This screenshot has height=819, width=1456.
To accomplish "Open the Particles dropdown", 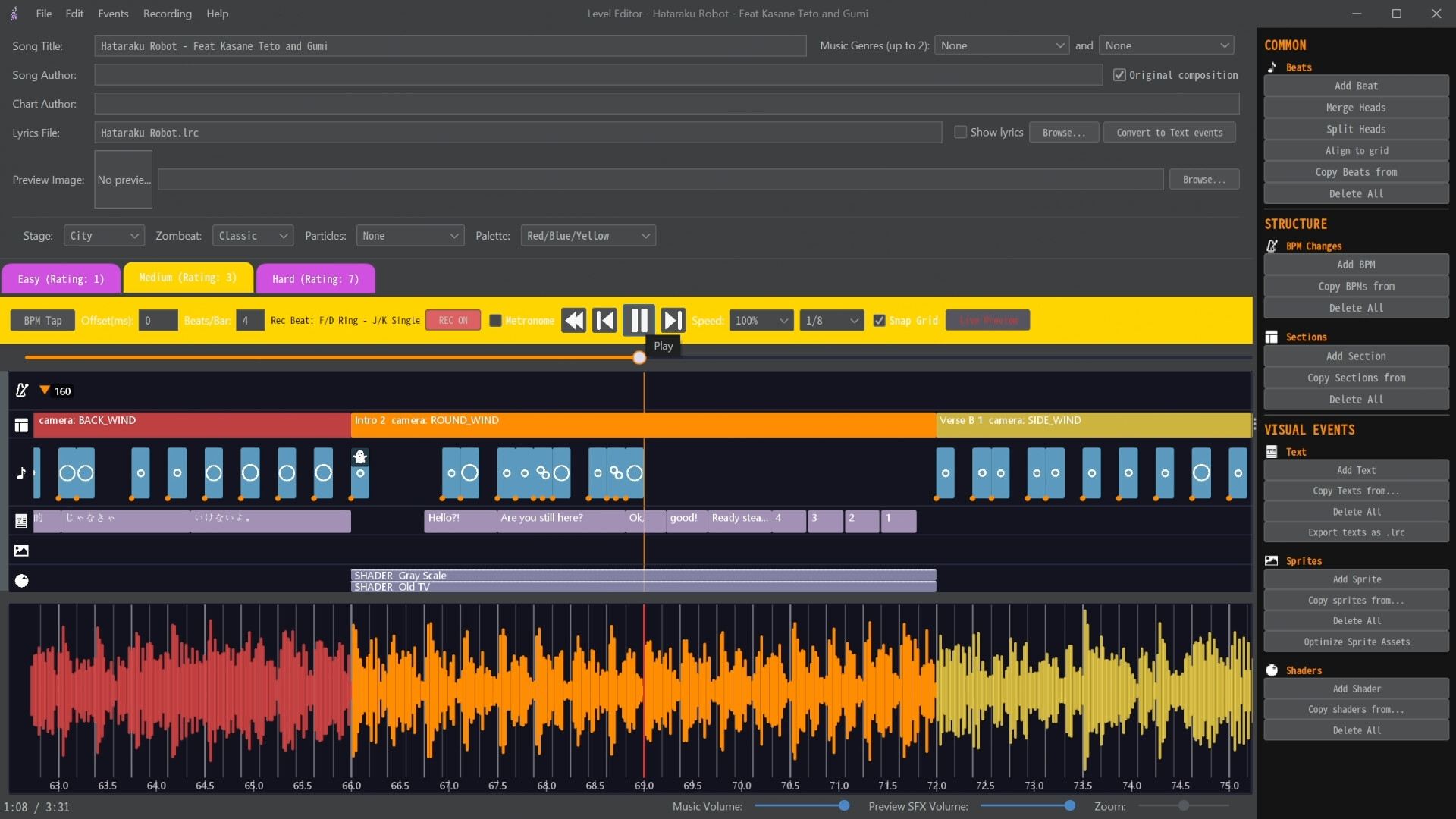I will coord(409,236).
